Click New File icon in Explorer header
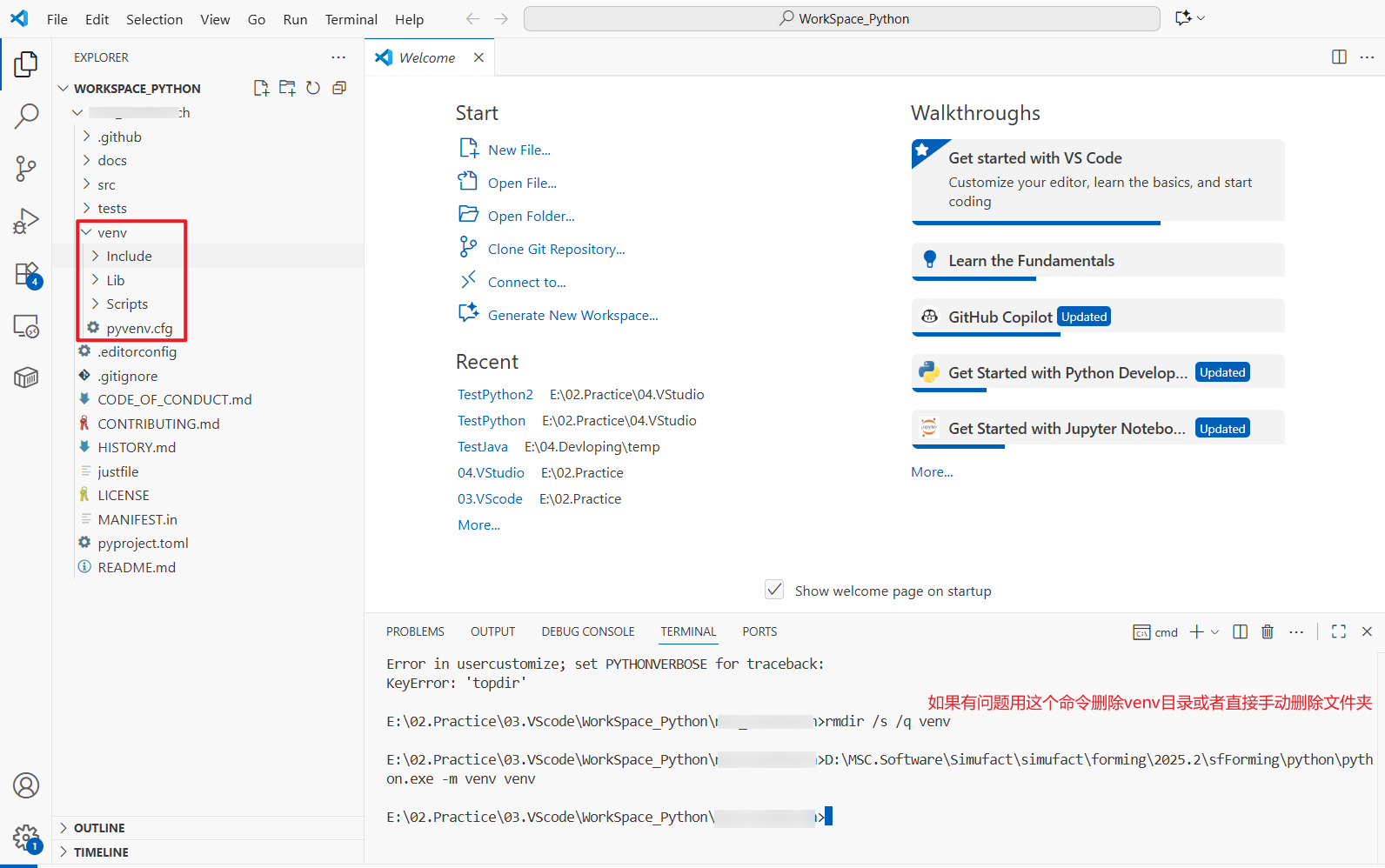 tap(261, 88)
